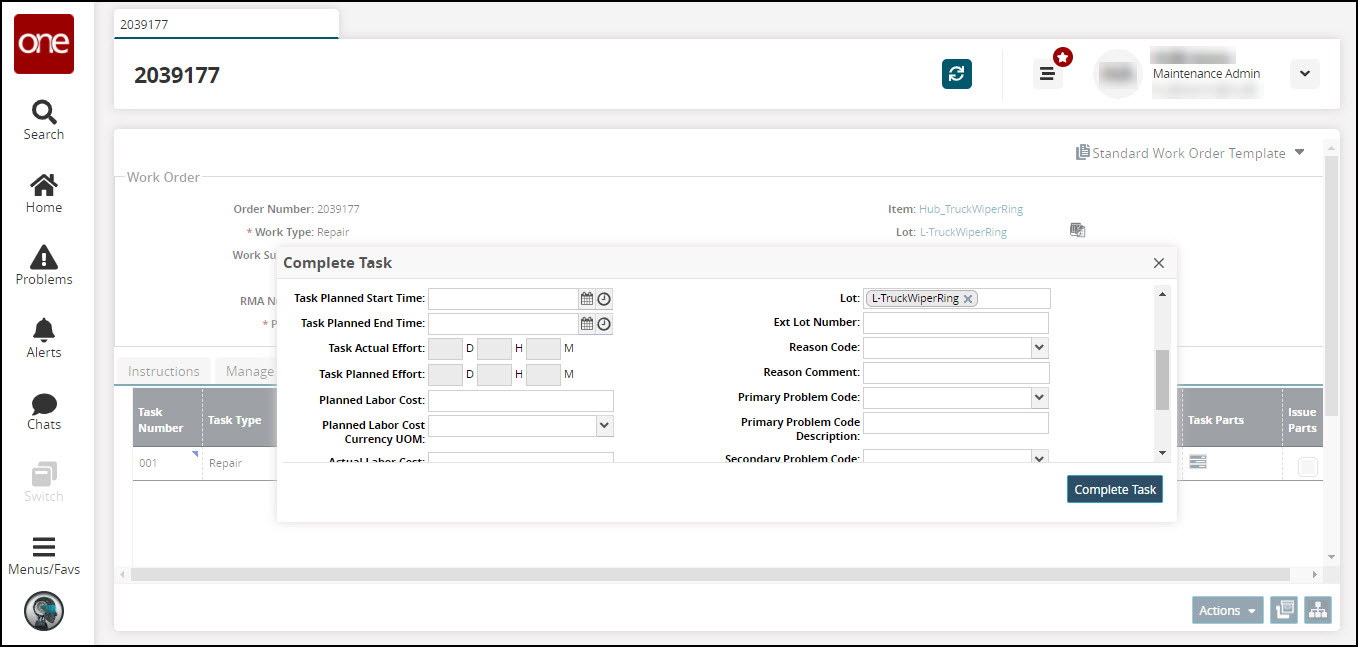Toggle the Issue Parts checkbox
This screenshot has height=647, width=1358.
(x=1307, y=466)
